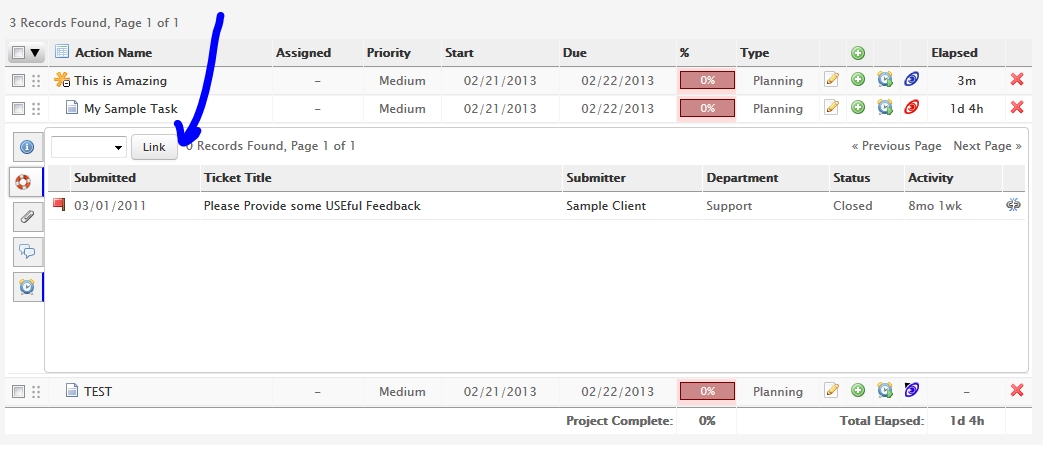Unlink the feedback ticket via its row icon
1047x449 pixels.
coord(1013,205)
